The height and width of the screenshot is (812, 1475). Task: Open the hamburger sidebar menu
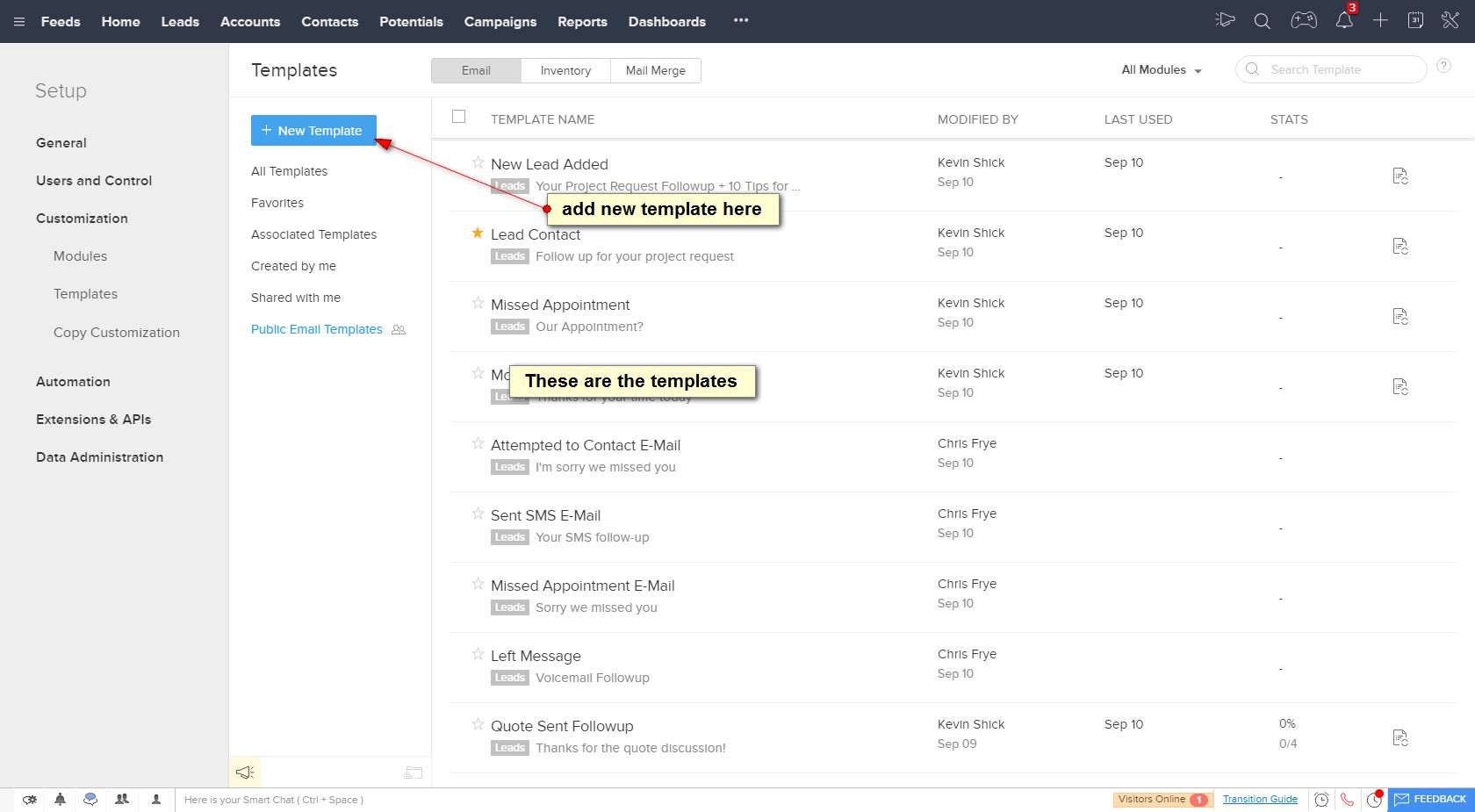[x=19, y=22]
